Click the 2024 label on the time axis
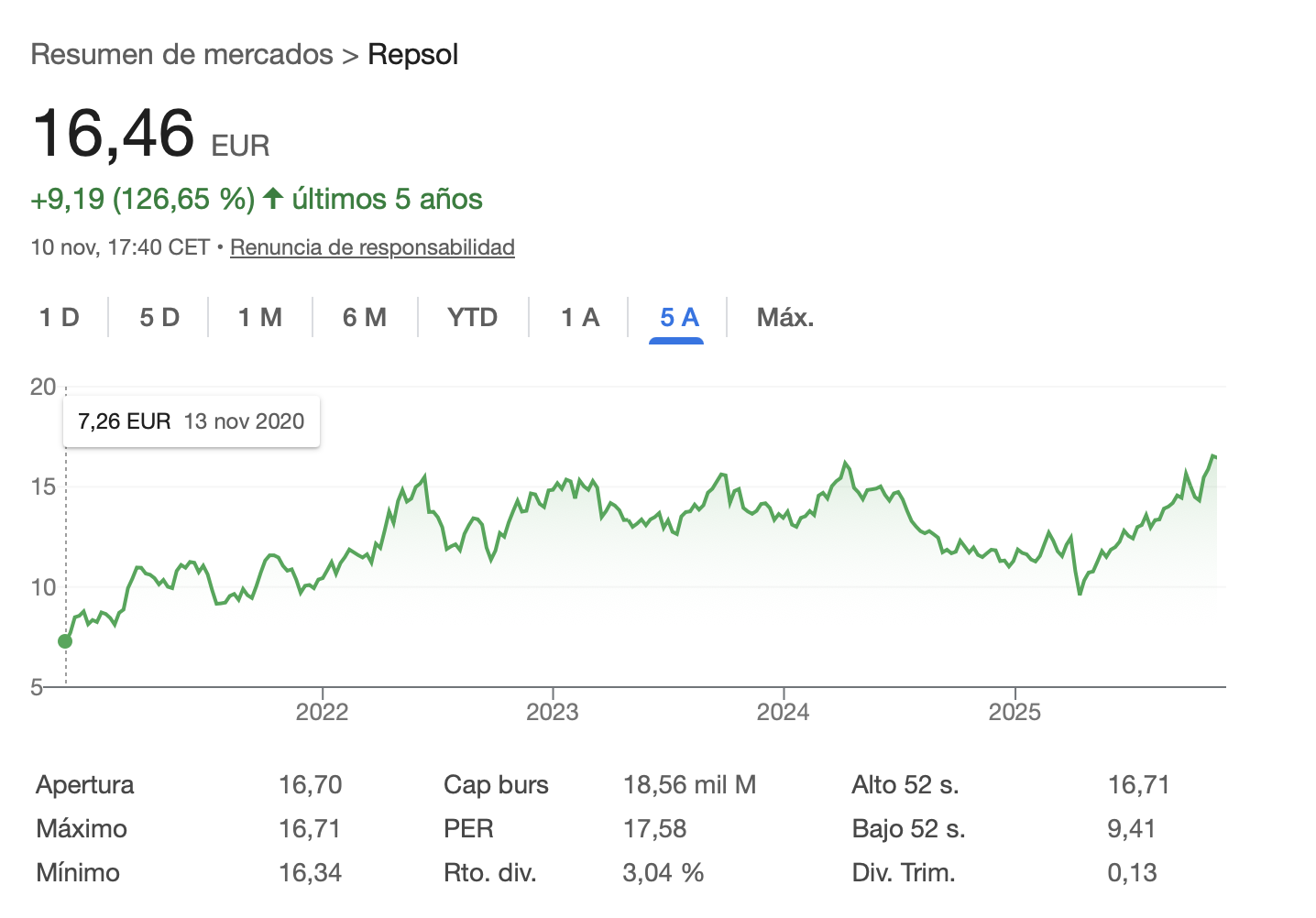The image size is (1316, 918). tap(783, 713)
